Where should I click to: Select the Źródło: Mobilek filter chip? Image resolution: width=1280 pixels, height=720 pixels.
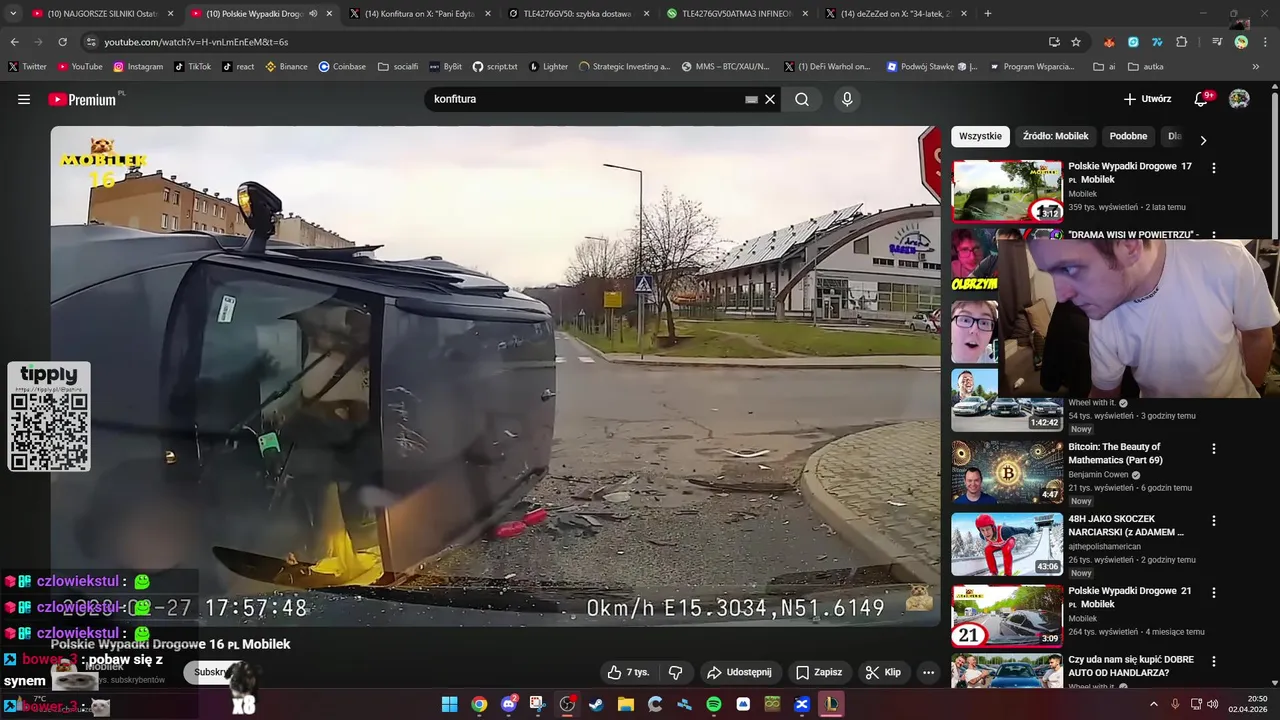pyautogui.click(x=1055, y=136)
